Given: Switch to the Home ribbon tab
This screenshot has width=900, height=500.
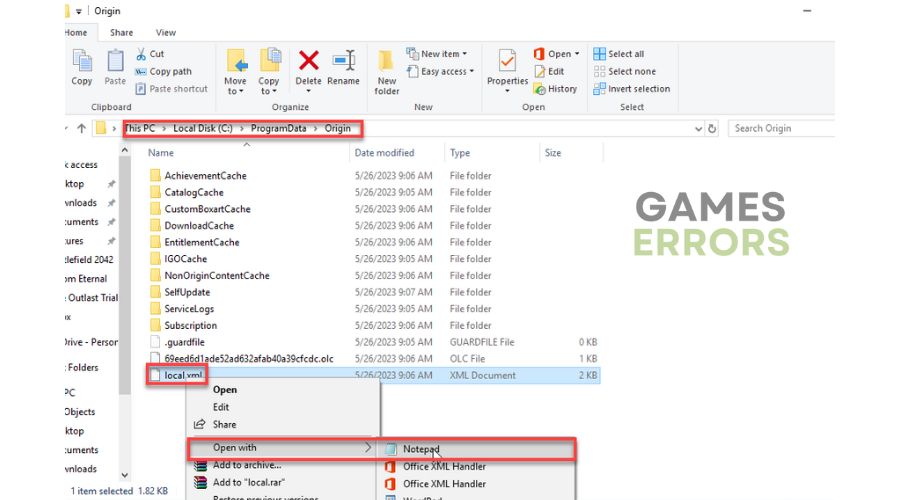Looking at the screenshot, I should tap(76, 33).
